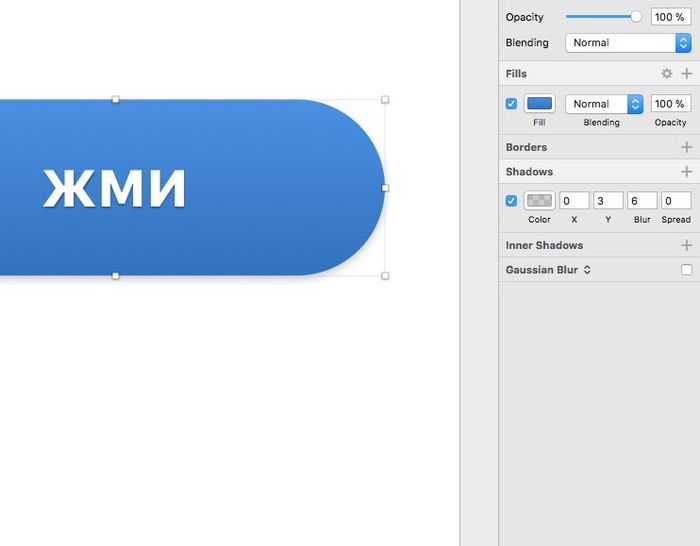Disable the shadow checkbox
700x546 pixels.
coord(512,201)
